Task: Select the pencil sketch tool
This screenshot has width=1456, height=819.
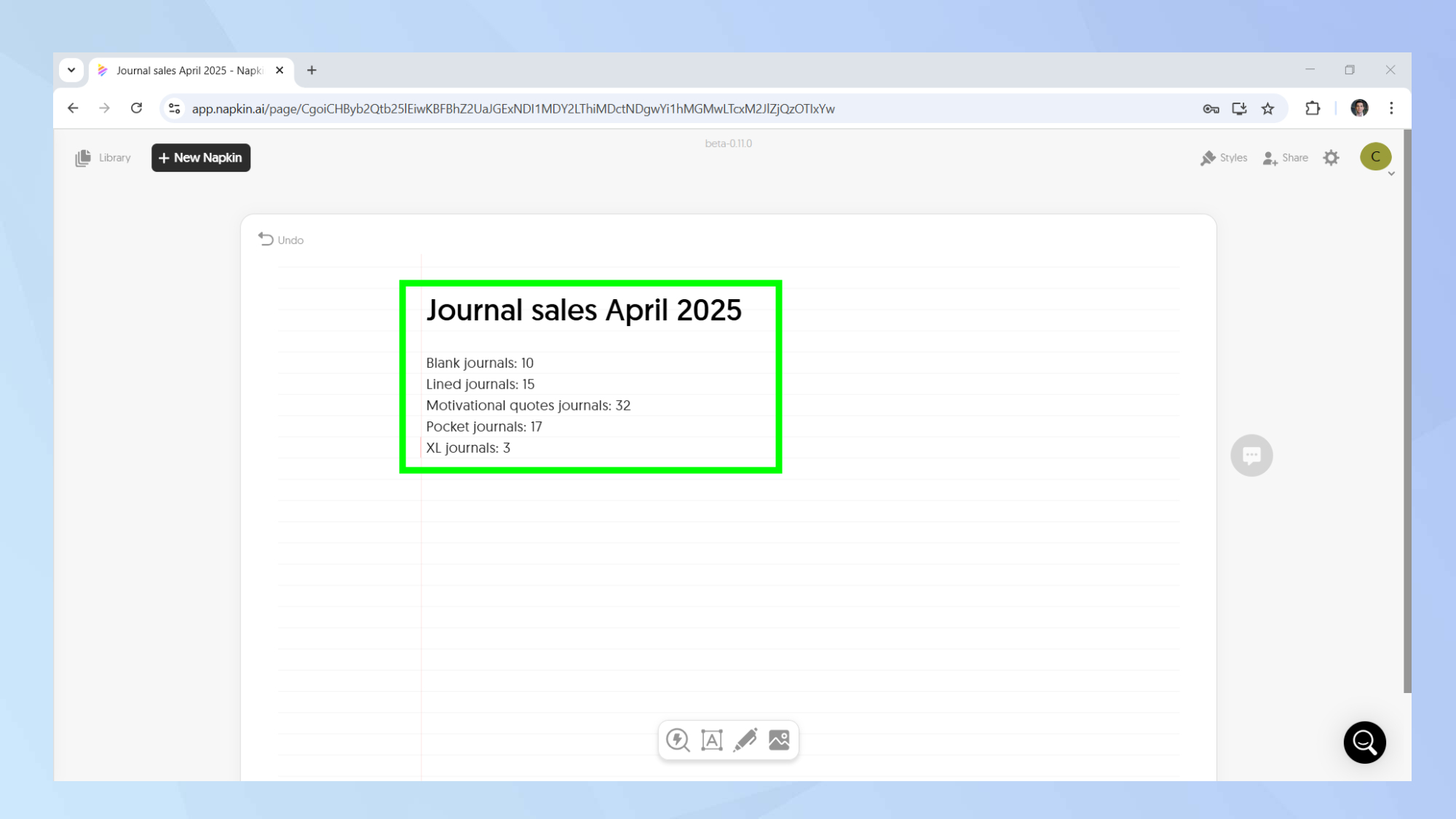Action: pyautogui.click(x=745, y=740)
